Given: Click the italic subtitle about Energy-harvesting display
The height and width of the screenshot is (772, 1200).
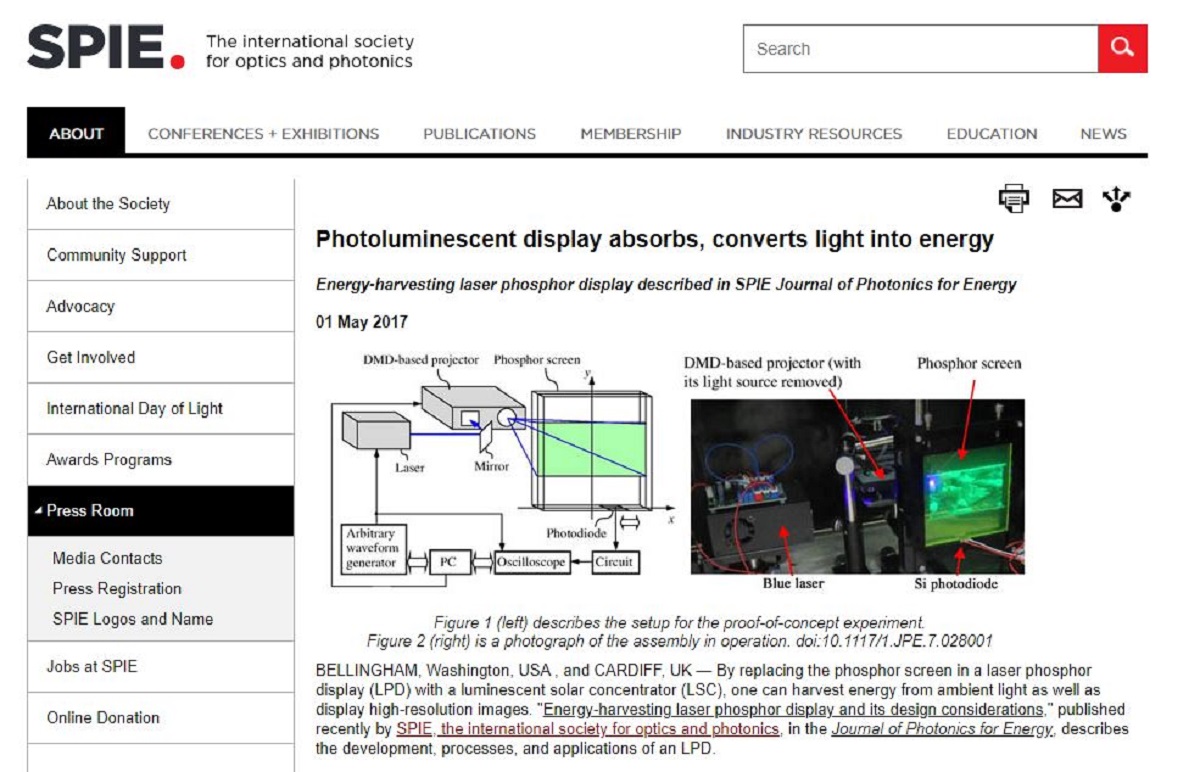Looking at the screenshot, I should [666, 284].
